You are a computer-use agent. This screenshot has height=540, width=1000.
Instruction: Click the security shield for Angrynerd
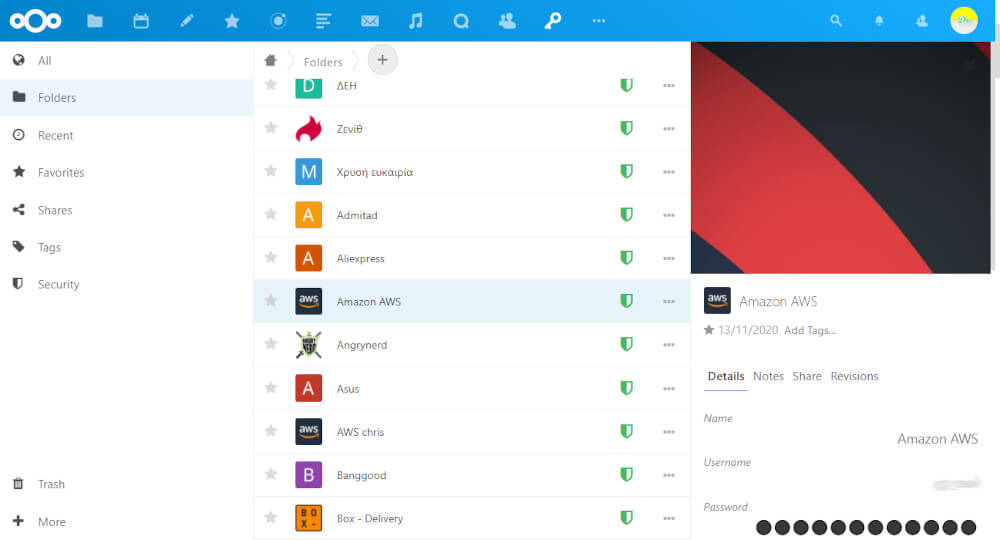[x=626, y=344]
